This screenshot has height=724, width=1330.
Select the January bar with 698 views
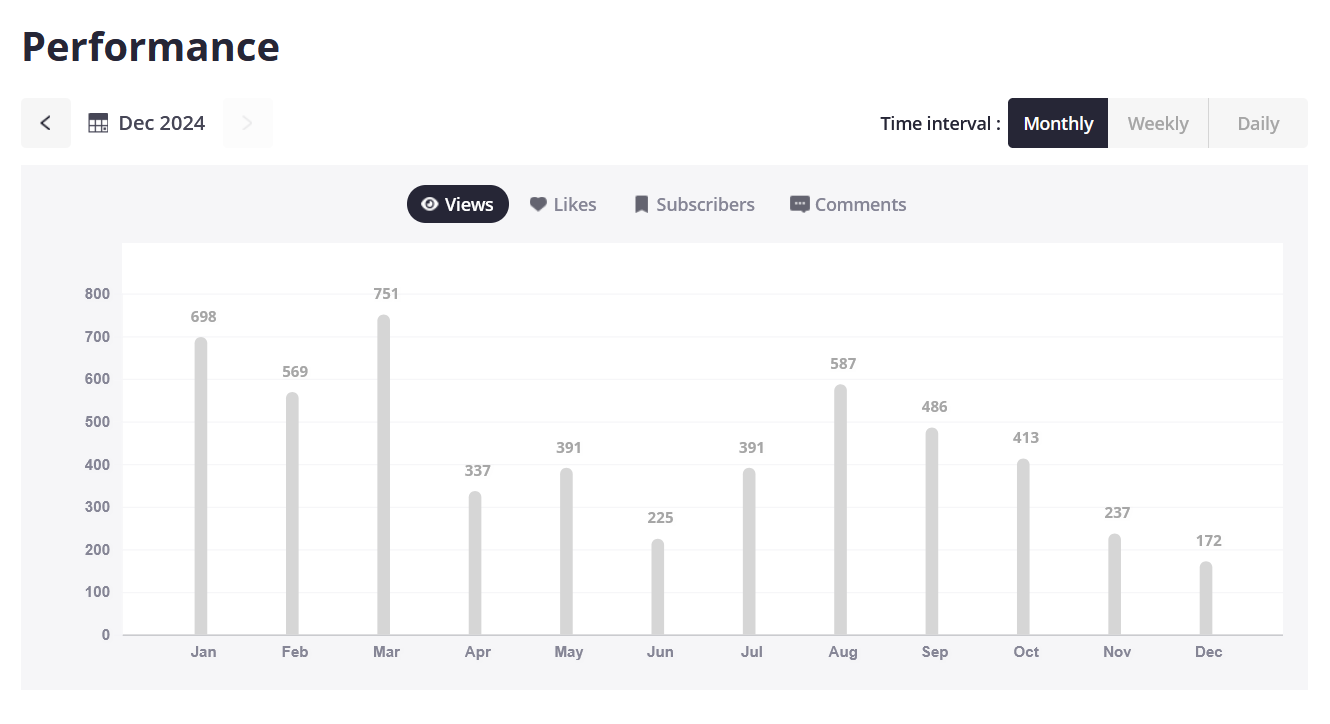point(201,486)
